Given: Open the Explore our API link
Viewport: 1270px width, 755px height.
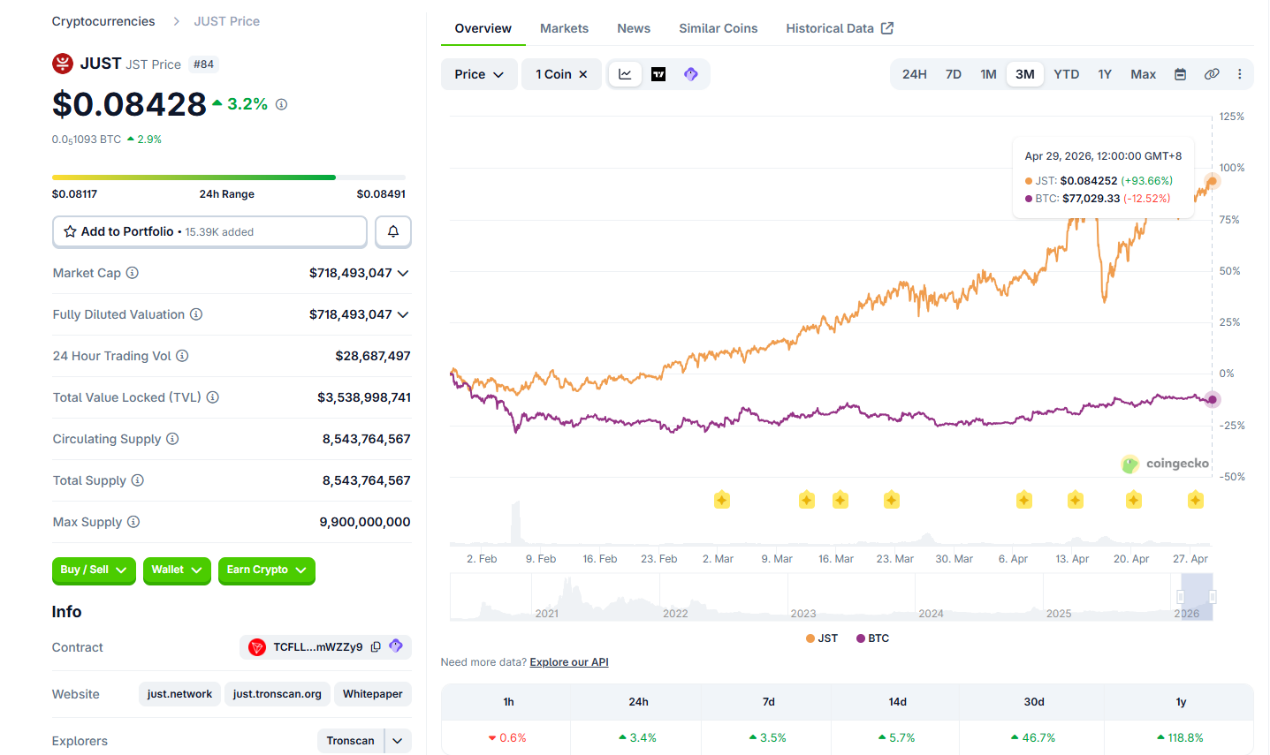Looking at the screenshot, I should (568, 662).
